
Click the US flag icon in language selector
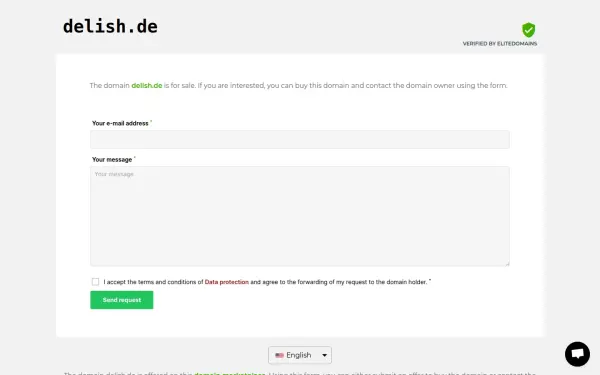pos(279,355)
